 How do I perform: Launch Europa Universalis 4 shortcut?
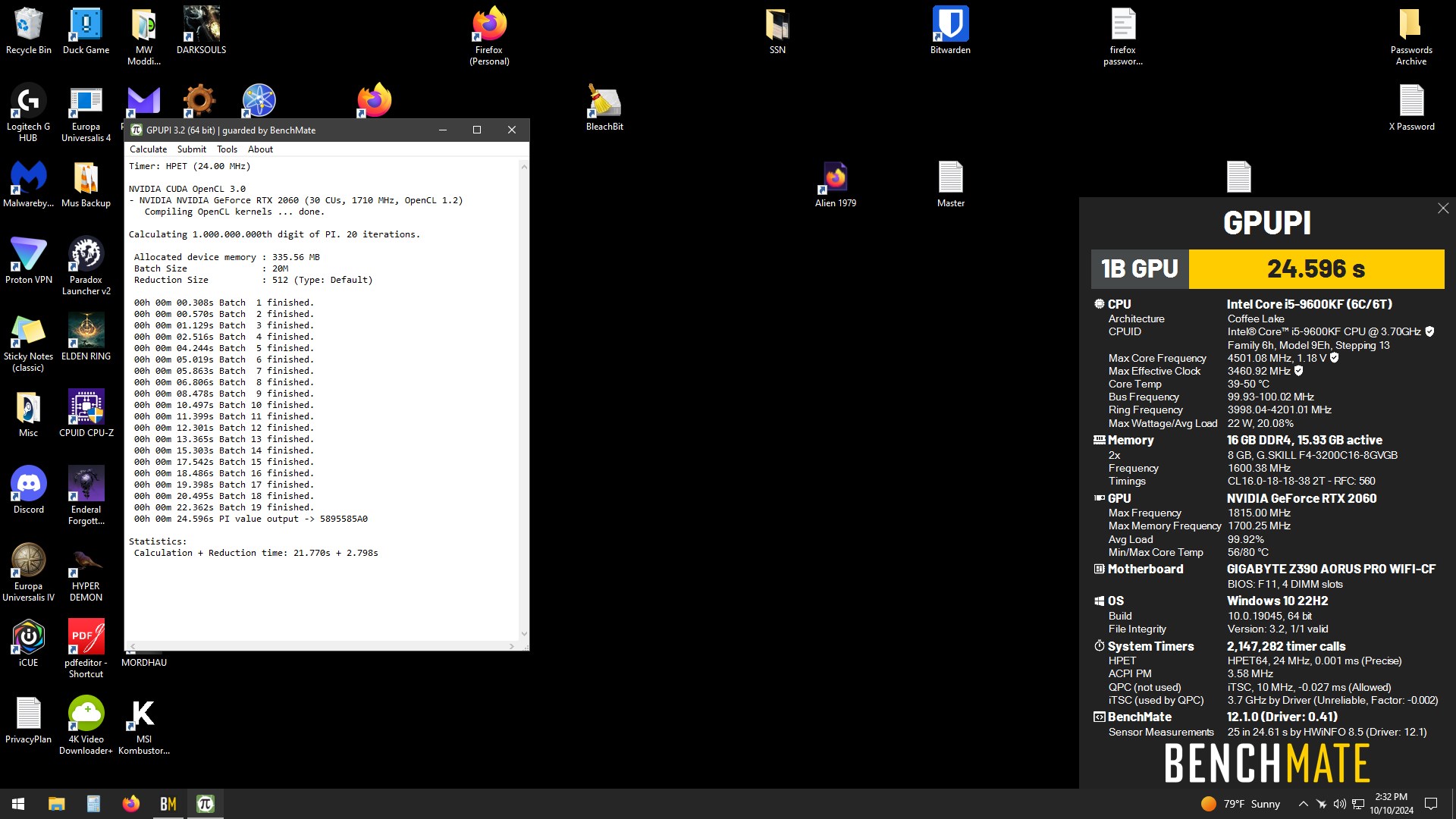pyautogui.click(x=86, y=113)
